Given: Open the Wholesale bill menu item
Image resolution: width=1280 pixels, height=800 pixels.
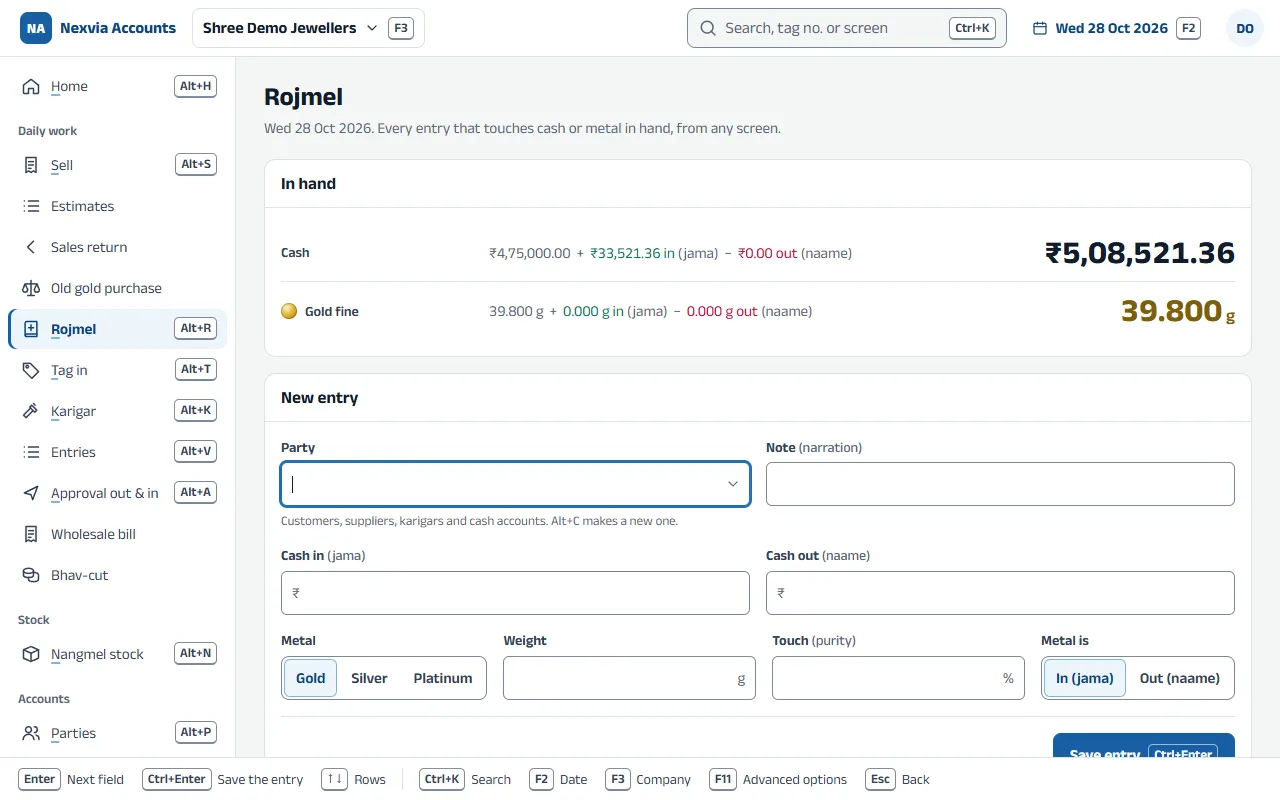Looking at the screenshot, I should [118, 534].
